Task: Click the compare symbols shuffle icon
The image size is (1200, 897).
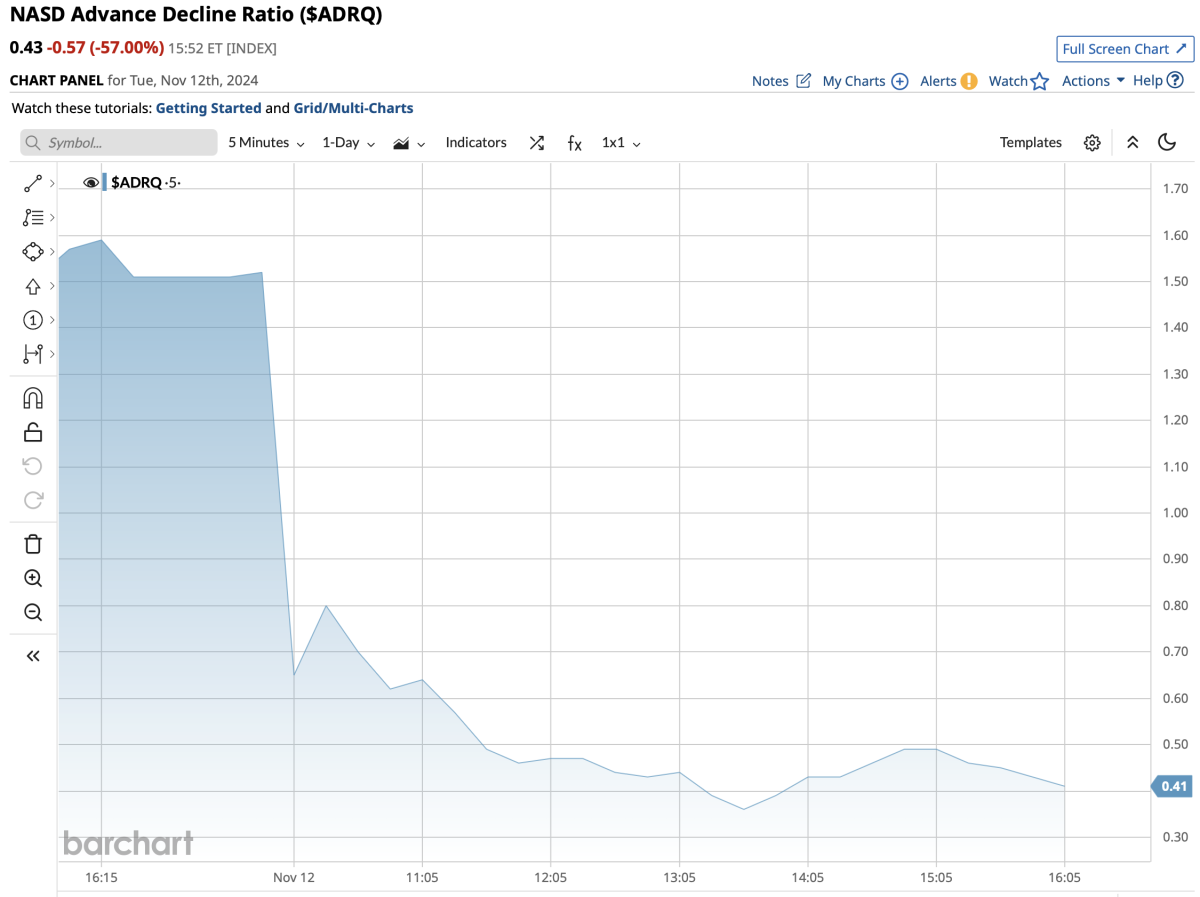Action: (x=537, y=143)
